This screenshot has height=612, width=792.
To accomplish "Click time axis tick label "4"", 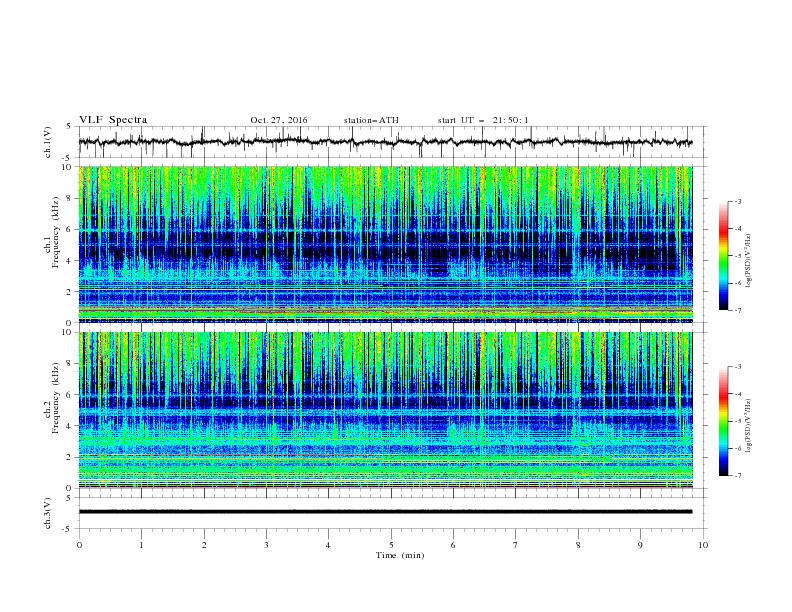I will pos(328,545).
